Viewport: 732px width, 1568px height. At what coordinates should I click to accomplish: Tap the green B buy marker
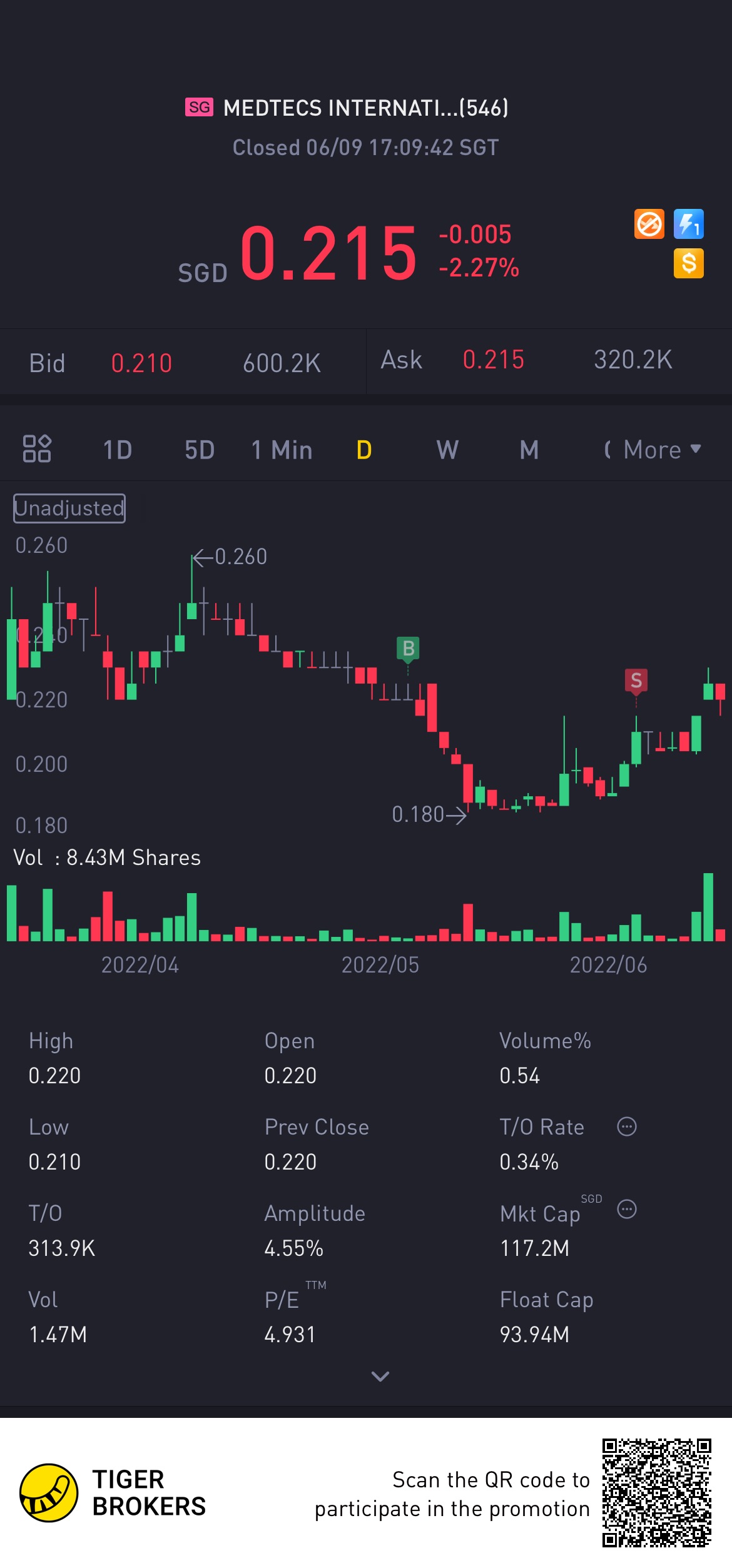coord(408,649)
